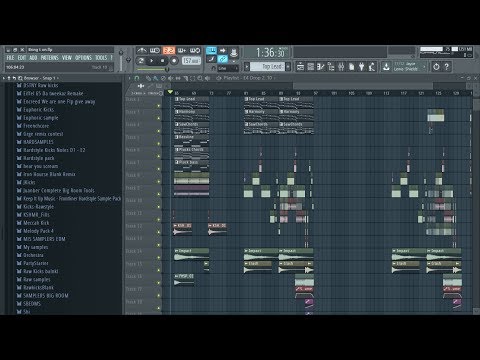Open the FILE menu
The width and height of the screenshot is (480, 360).
pyautogui.click(x=10, y=58)
